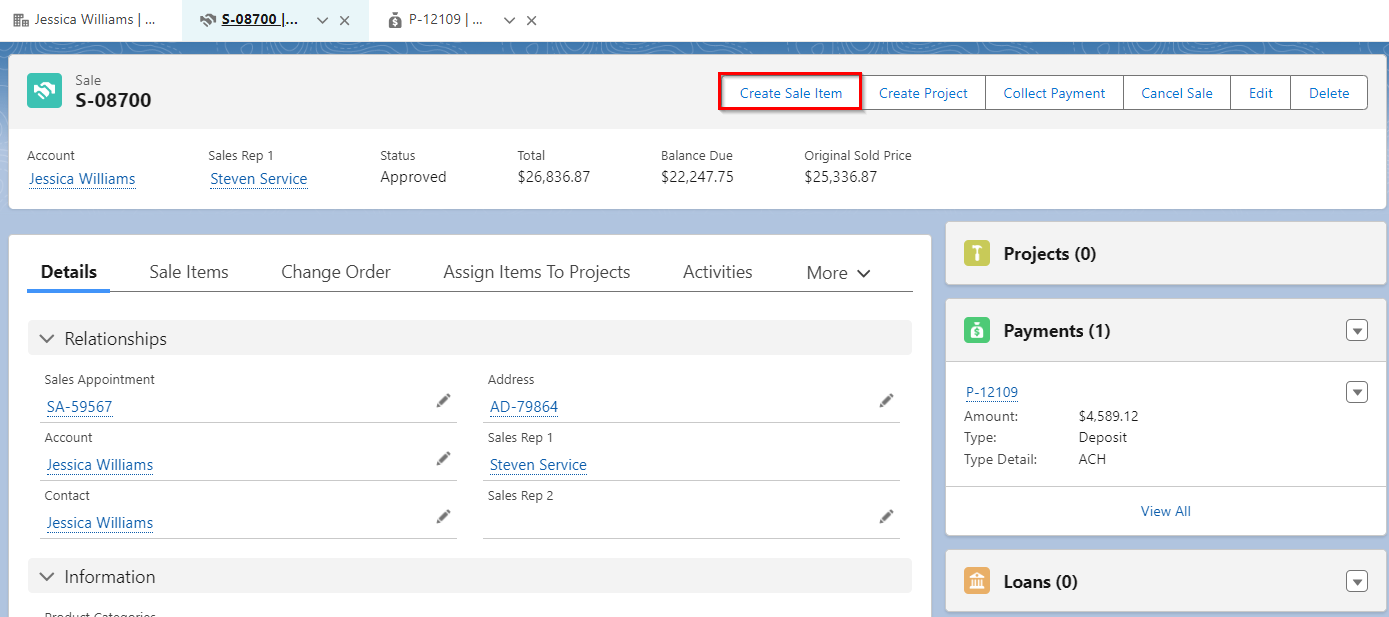Click the green Sale record icon
This screenshot has height=617, width=1389.
pos(43,90)
